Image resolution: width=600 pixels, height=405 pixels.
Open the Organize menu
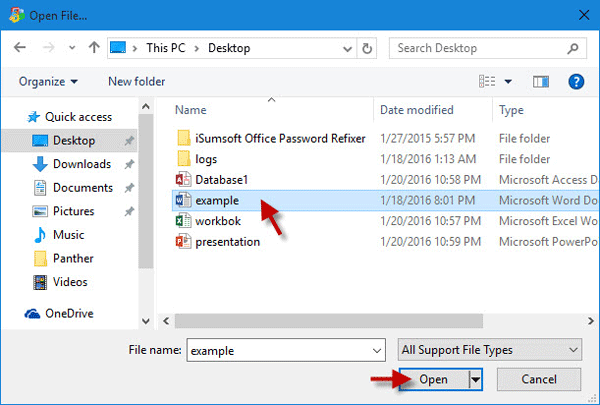pos(48,82)
